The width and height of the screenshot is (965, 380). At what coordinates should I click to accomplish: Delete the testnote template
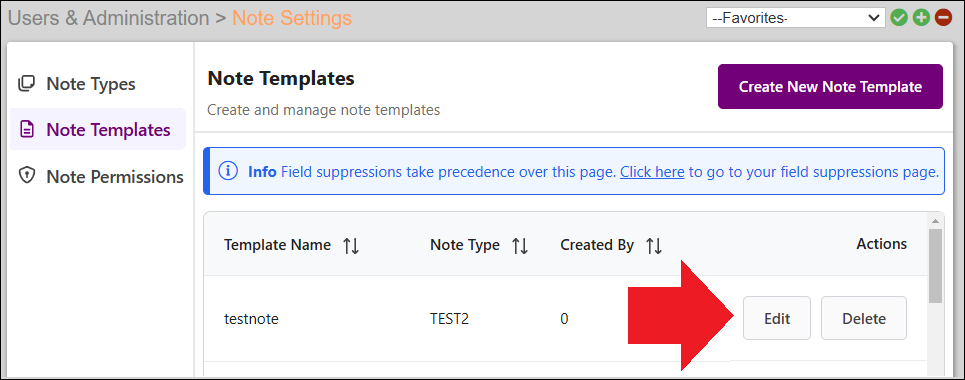point(863,318)
